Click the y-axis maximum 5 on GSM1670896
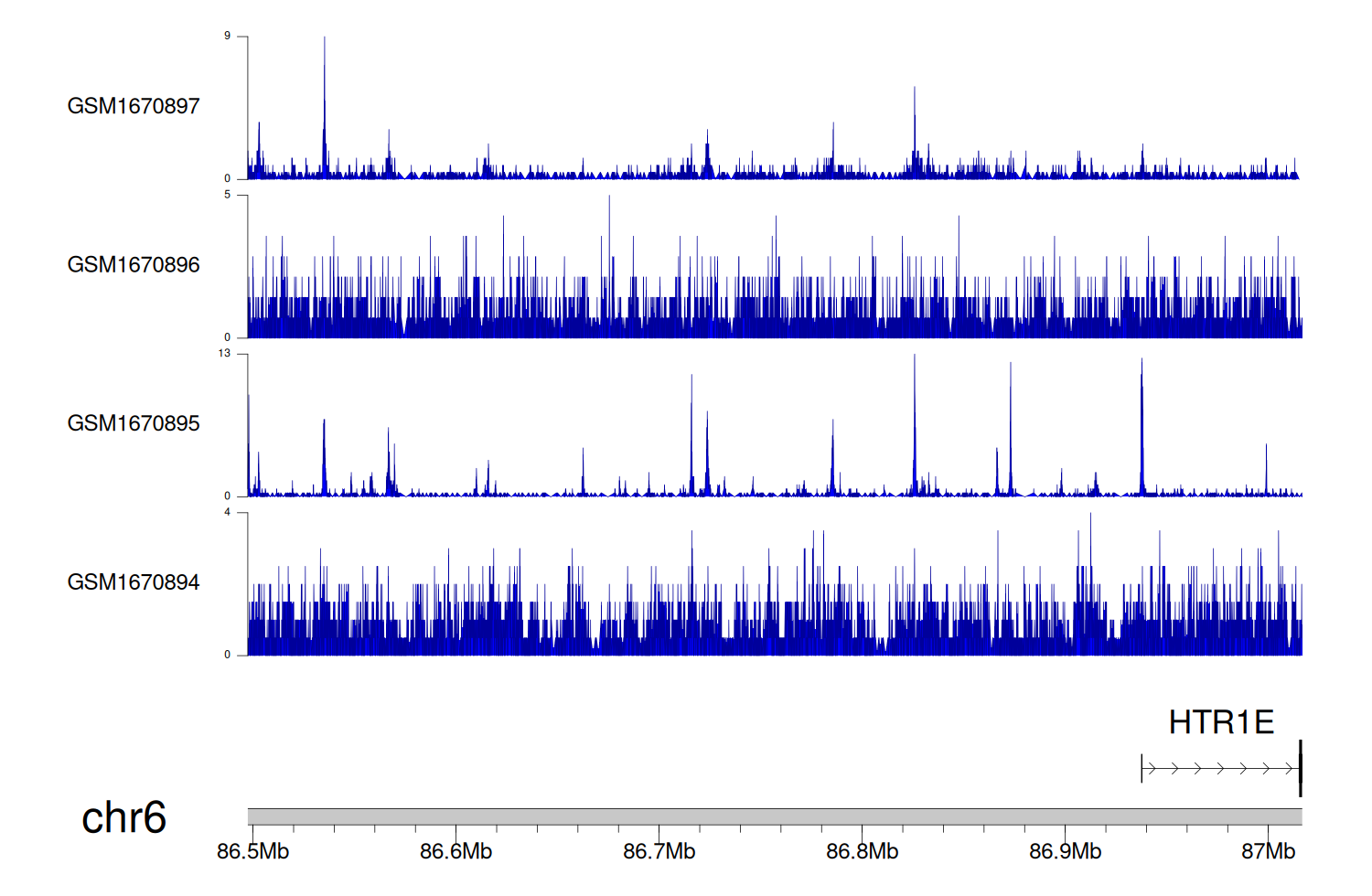1372x896 pixels. coord(228,195)
